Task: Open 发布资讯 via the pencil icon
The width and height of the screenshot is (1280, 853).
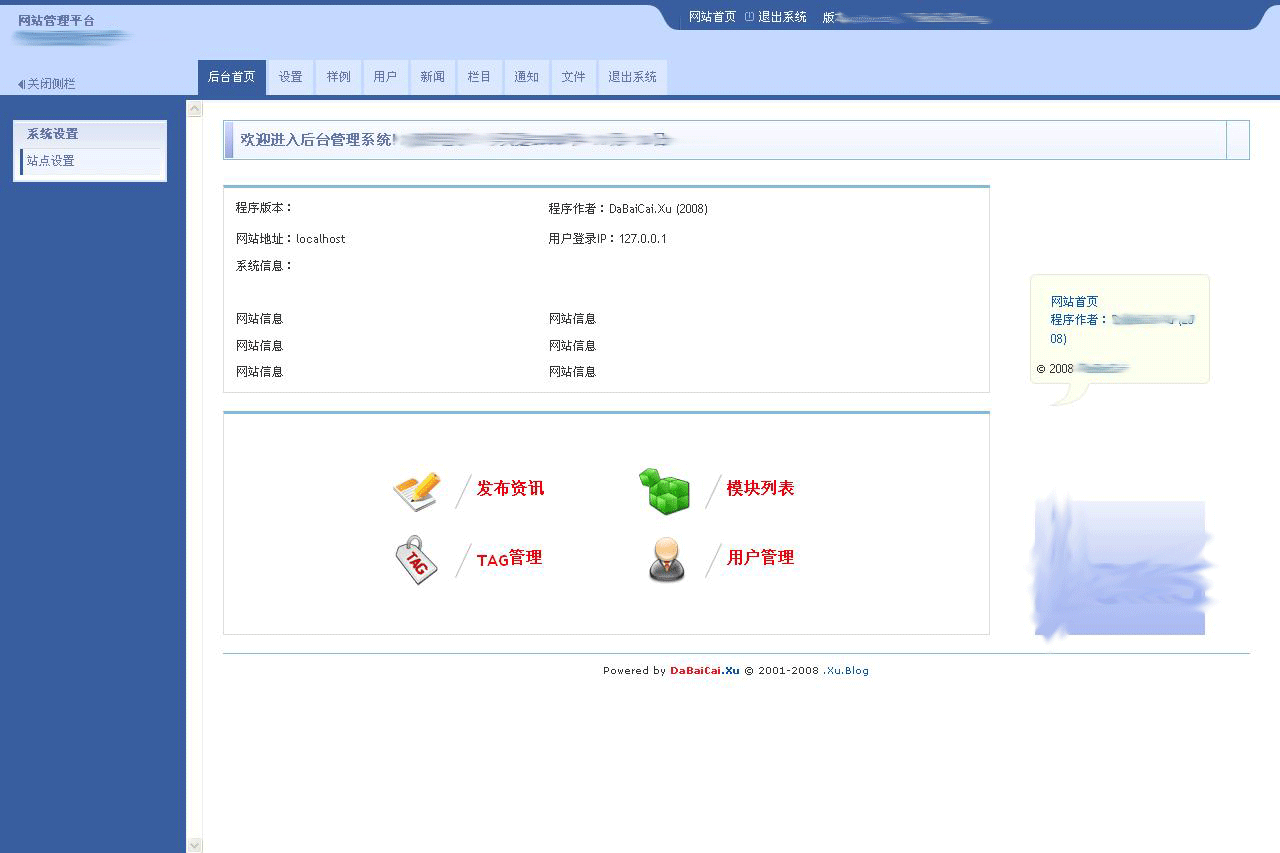Action: (415, 490)
